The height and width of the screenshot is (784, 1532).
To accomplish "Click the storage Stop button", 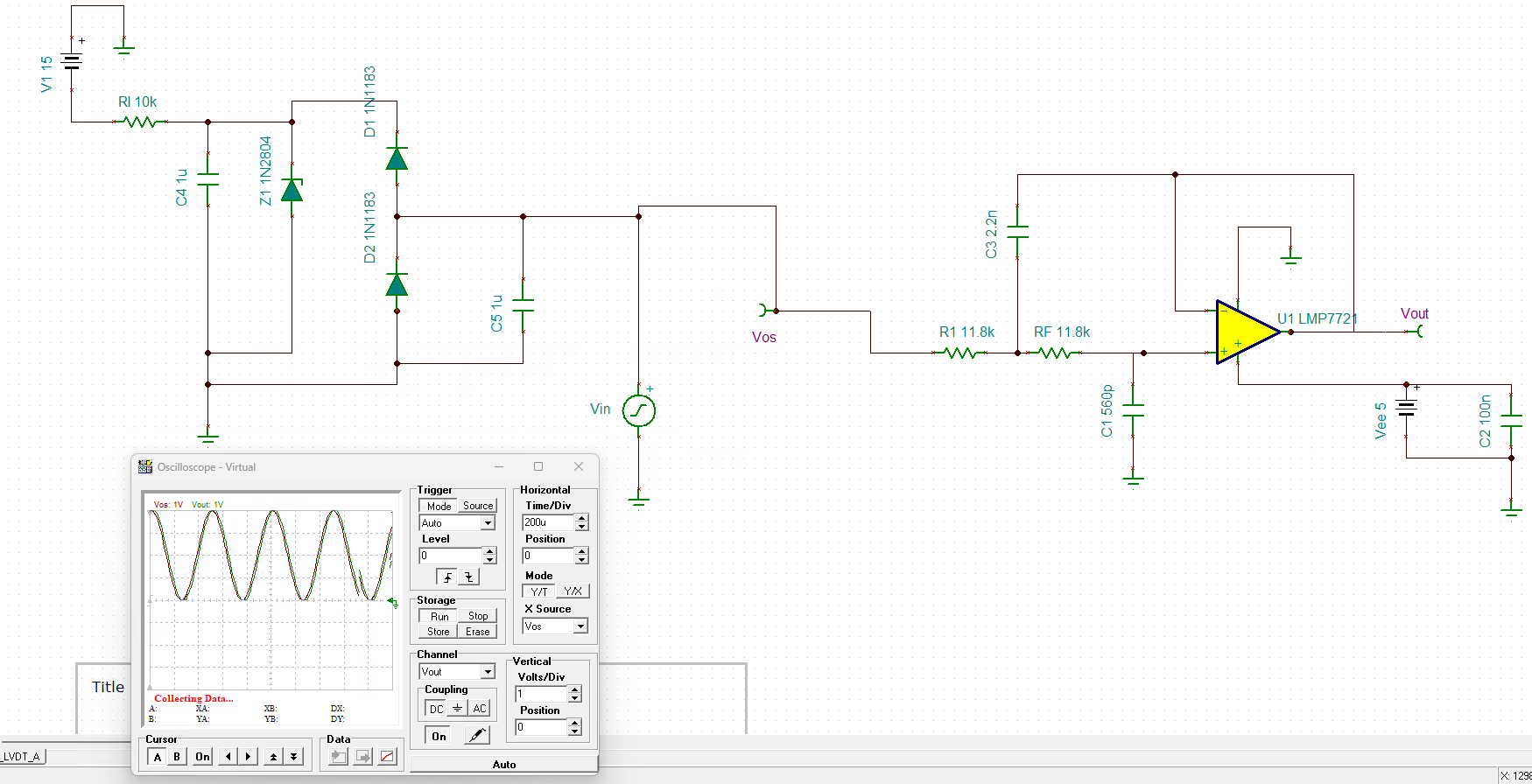I will coord(478,616).
